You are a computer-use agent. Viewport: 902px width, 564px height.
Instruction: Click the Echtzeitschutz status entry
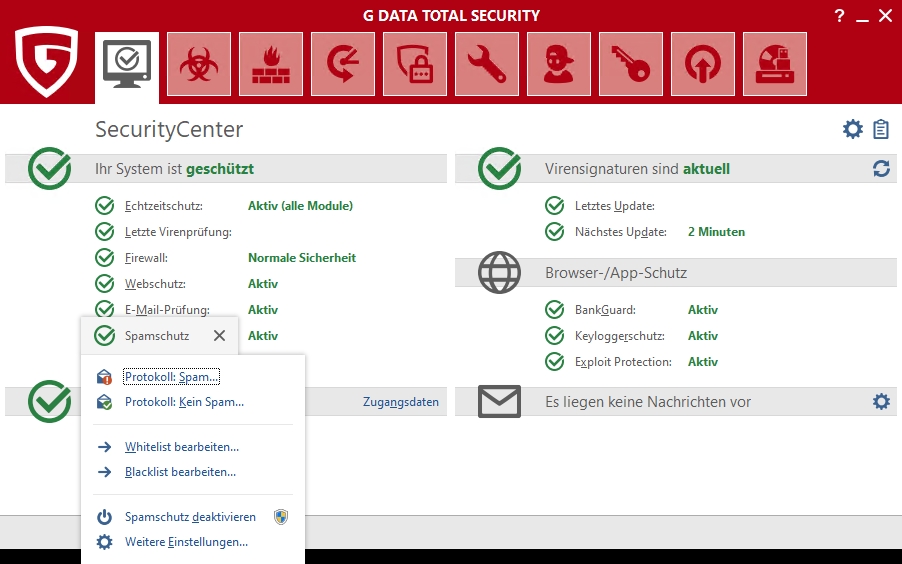point(163,205)
